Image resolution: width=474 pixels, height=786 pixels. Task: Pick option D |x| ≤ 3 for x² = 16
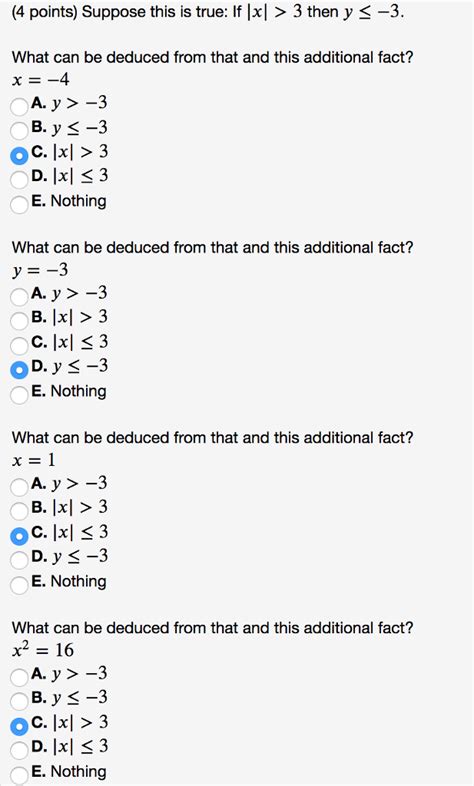click(19, 750)
